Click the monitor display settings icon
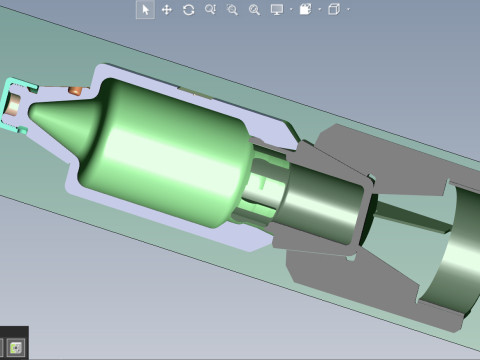This screenshot has height=360, width=480. tap(277, 9)
